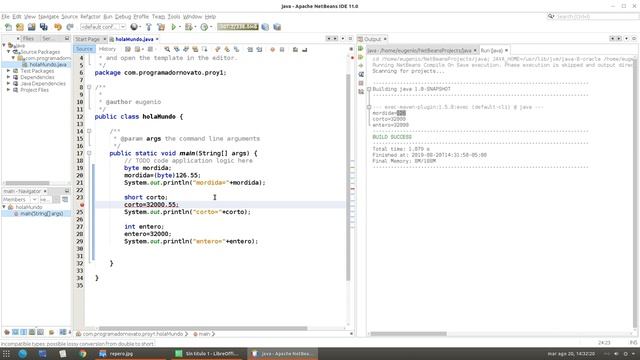Click the editor vertical scrollbar
The height and width of the screenshot is (360, 640).
click(348, 178)
